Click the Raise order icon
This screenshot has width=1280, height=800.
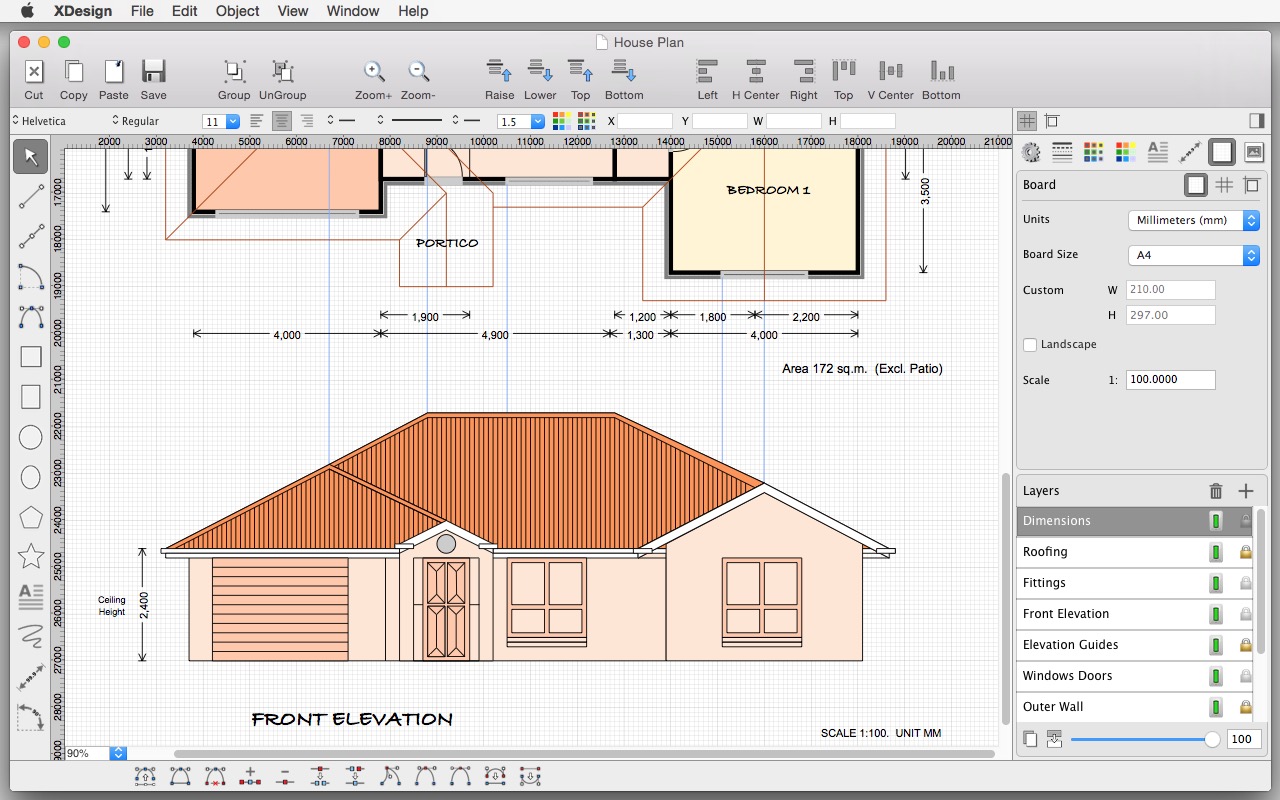(499, 72)
